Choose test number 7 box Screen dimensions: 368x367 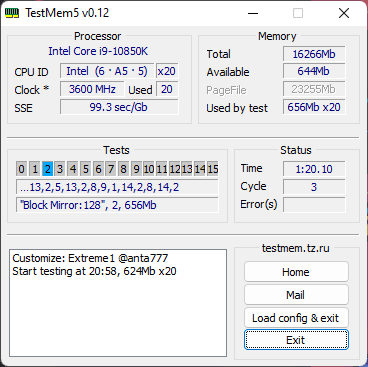pyautogui.click(x=111, y=169)
